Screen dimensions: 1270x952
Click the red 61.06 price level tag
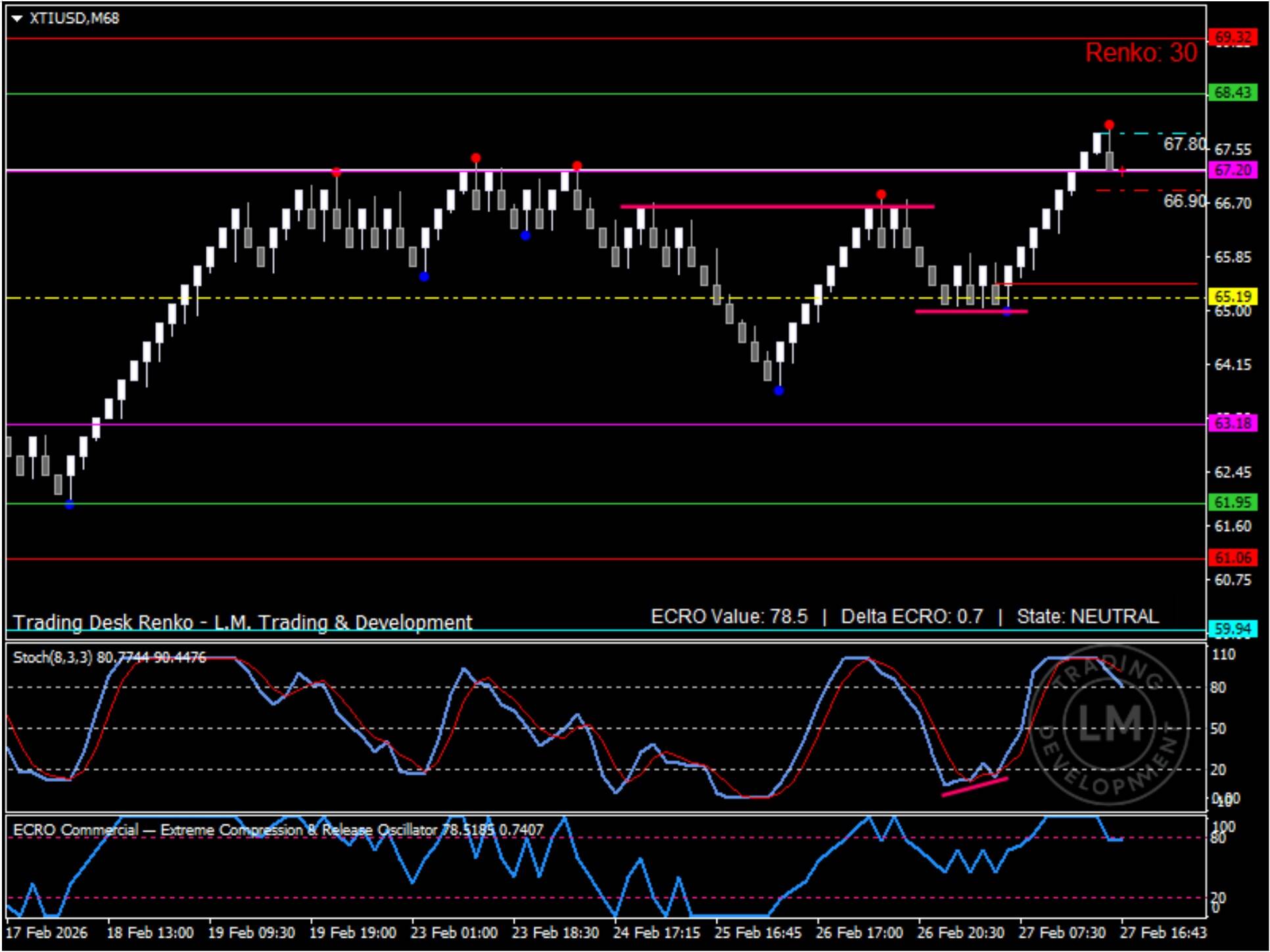pos(1233,558)
